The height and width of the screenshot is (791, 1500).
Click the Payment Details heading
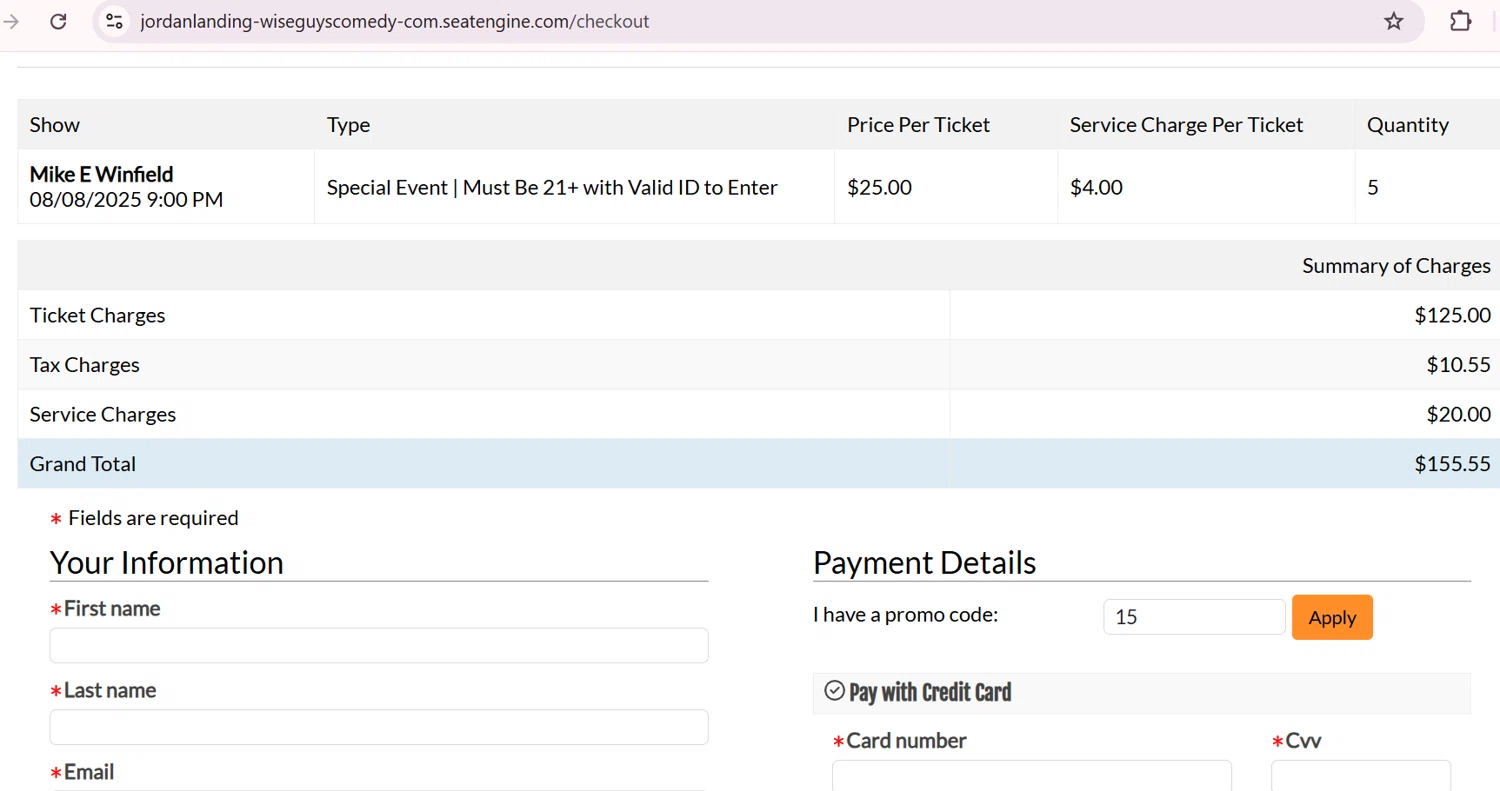[924, 562]
